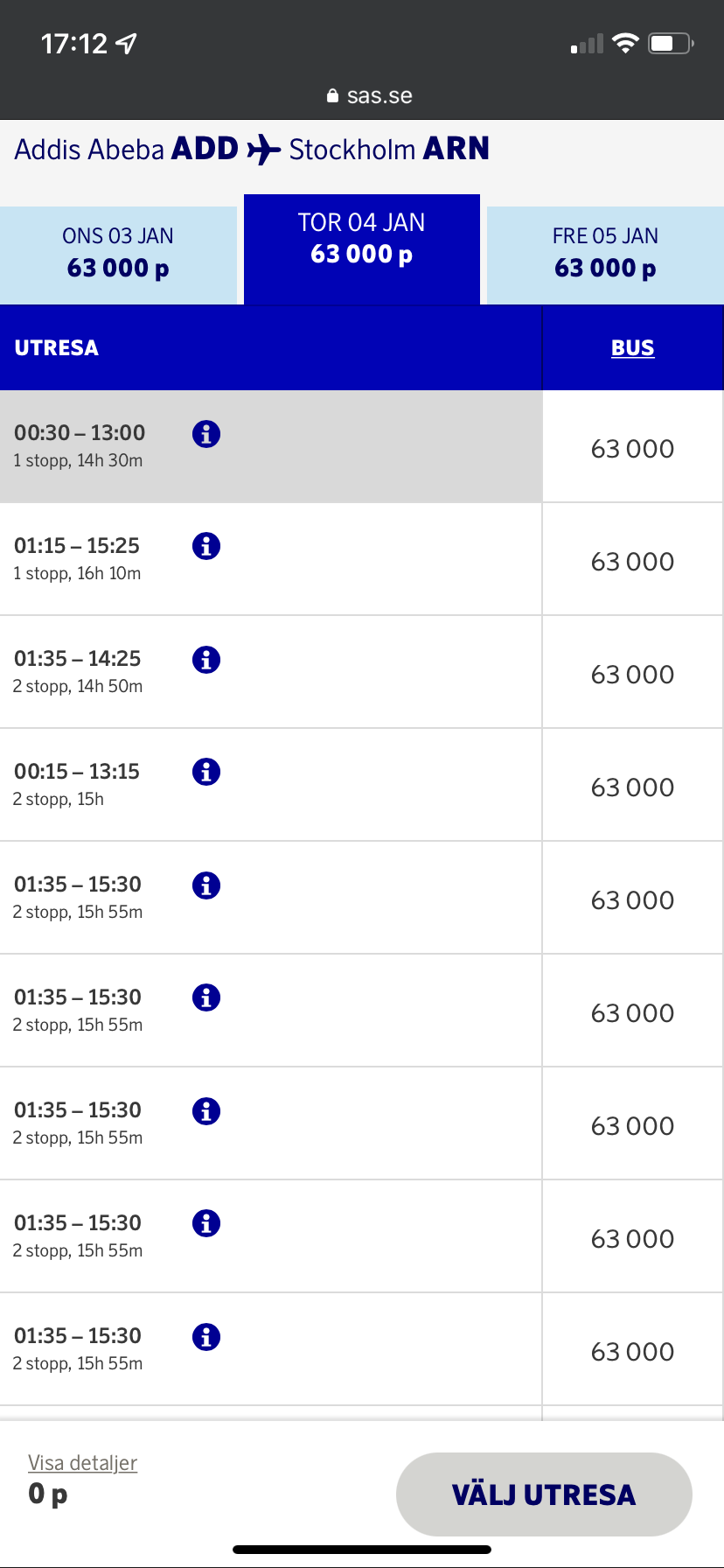Select the TOR 04 JAN date tab
Image resolution: width=724 pixels, height=1568 pixels.
[362, 248]
